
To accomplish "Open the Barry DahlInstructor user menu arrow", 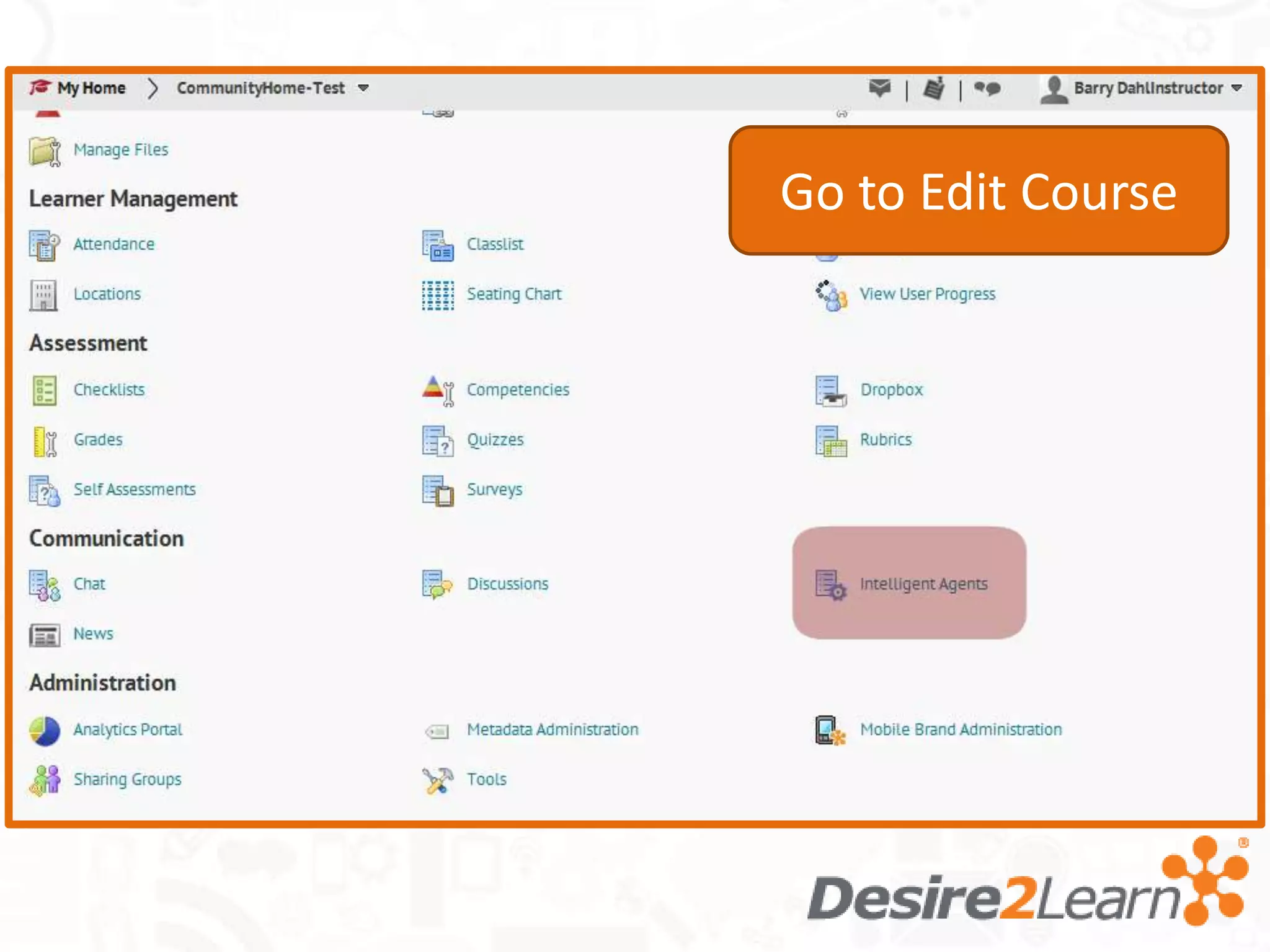I will [1237, 88].
